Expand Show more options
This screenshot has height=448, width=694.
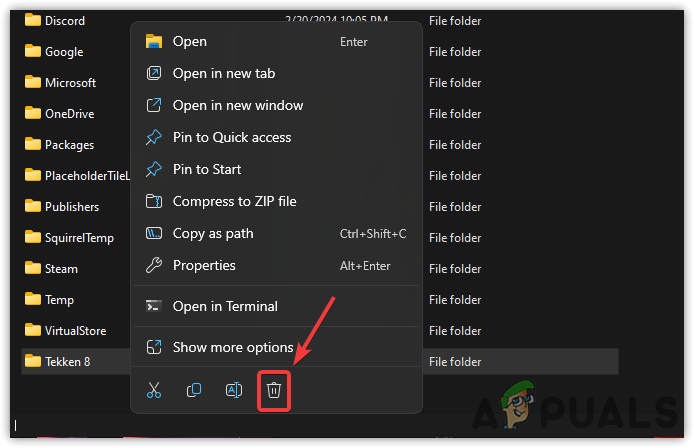233,347
